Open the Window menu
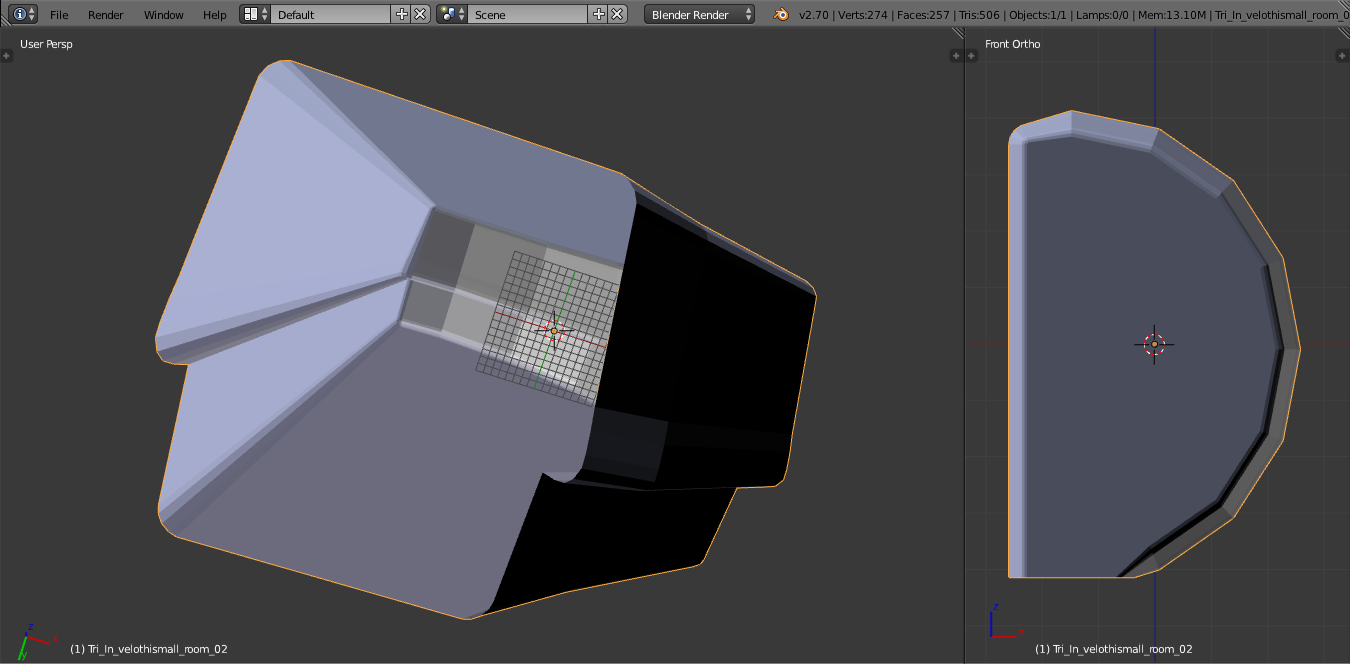Viewport: 1350px width, 664px height. [x=164, y=15]
